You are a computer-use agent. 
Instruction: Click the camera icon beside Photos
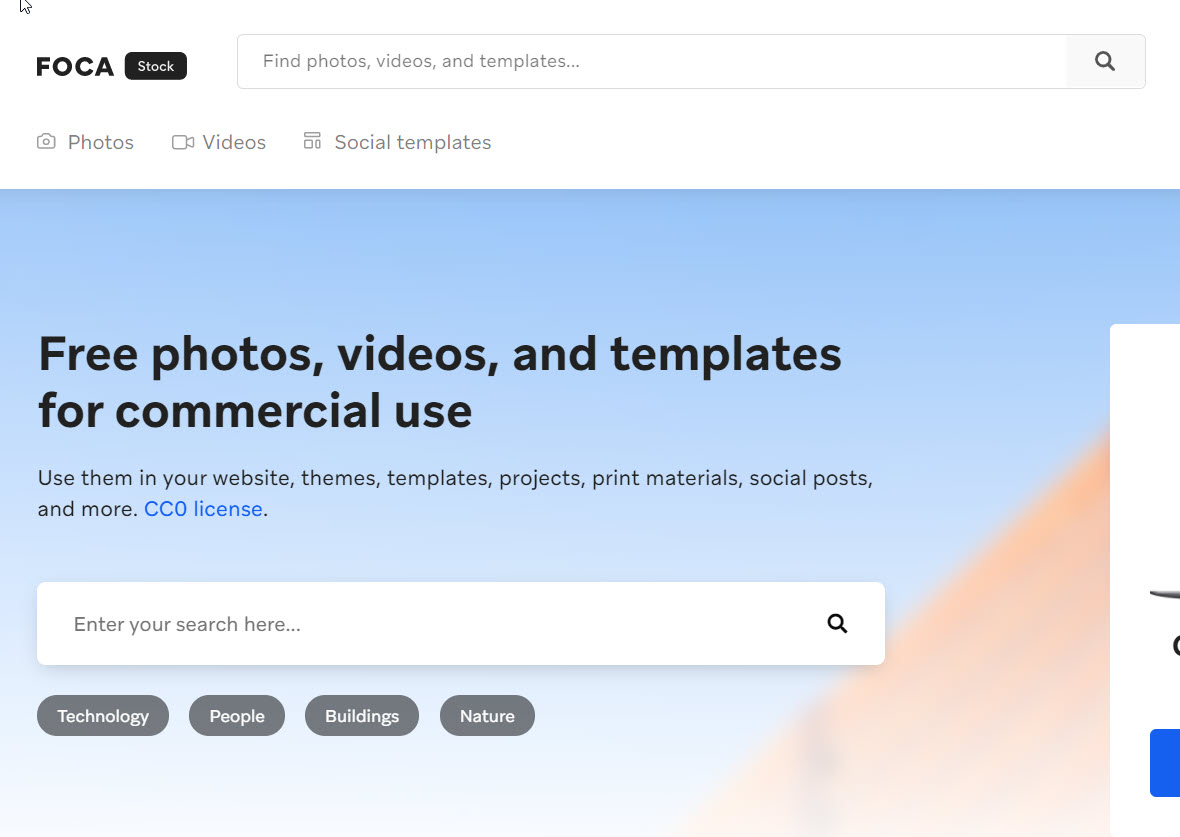[46, 142]
